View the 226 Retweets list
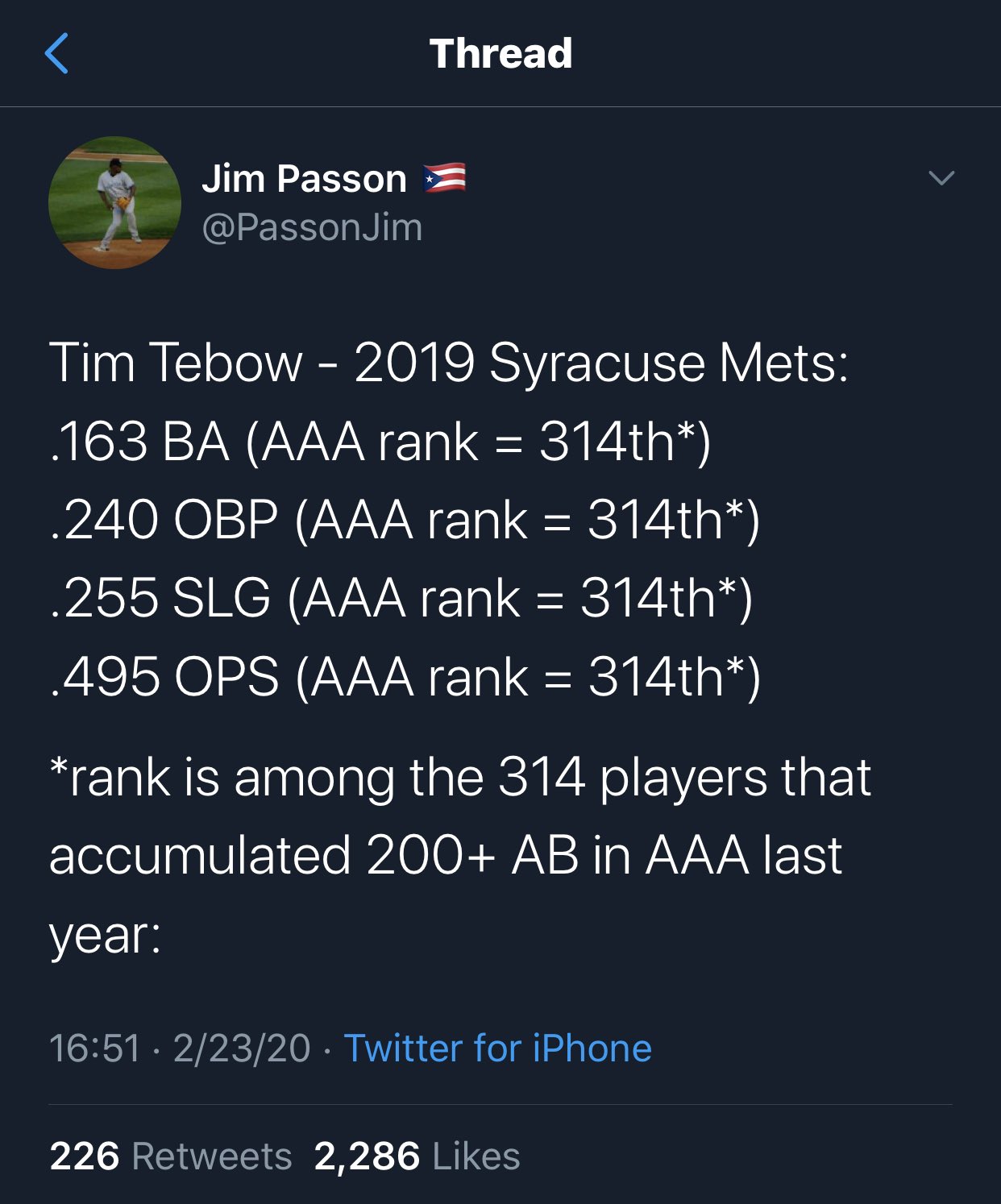Viewport: 1001px width, 1204px height. pyautogui.click(x=170, y=1156)
